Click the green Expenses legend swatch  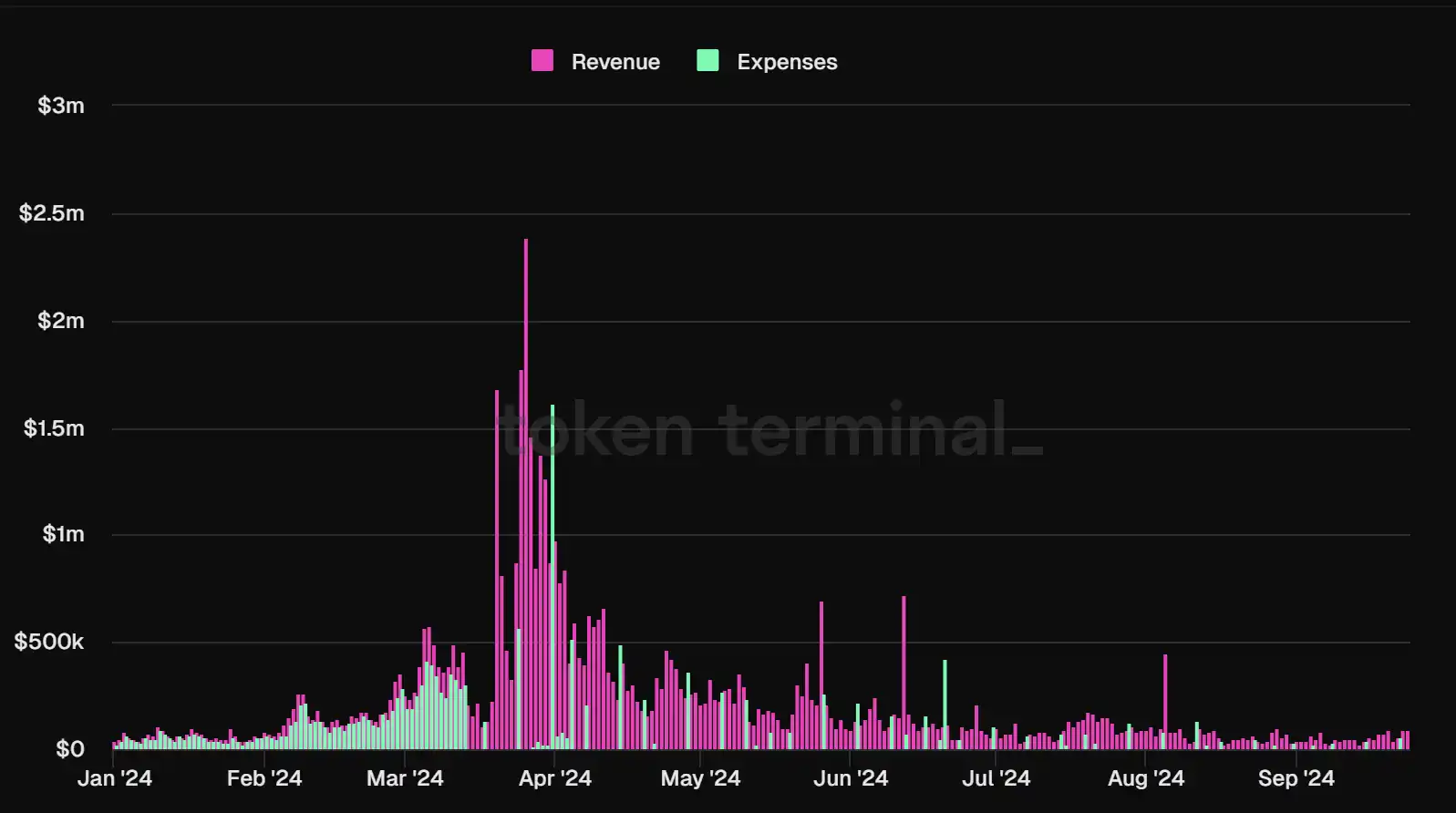(707, 61)
